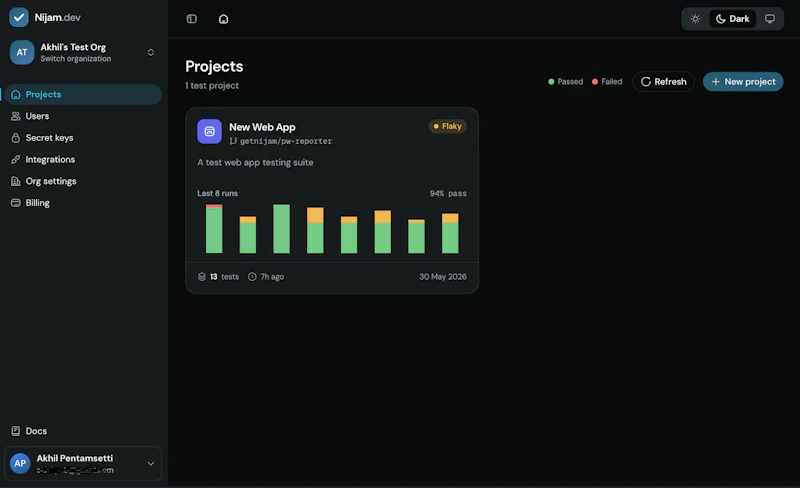Image resolution: width=800 pixels, height=488 pixels.
Task: Select the last run bar in chart
Action: (x=450, y=233)
